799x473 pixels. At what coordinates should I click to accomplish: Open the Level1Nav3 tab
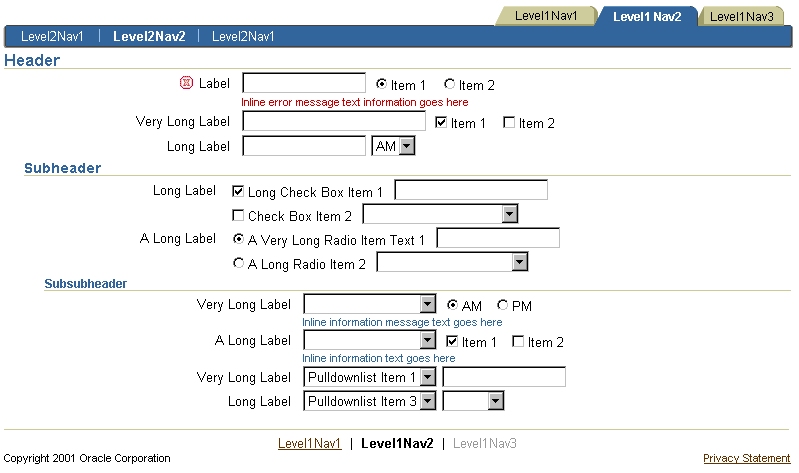click(x=741, y=16)
